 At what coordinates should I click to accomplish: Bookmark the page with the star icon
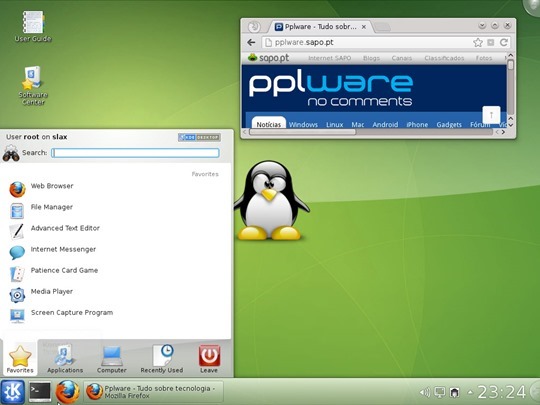pos(478,42)
